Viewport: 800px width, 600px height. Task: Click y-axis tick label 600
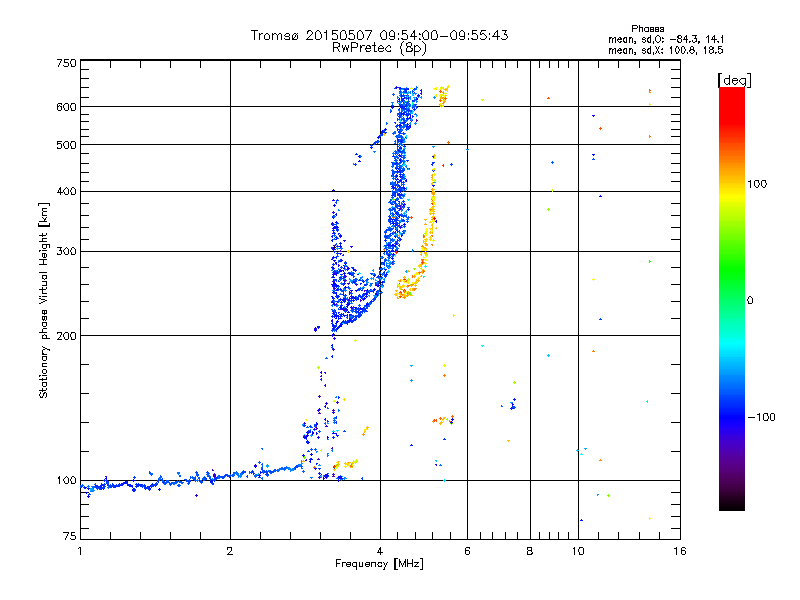[x=66, y=107]
